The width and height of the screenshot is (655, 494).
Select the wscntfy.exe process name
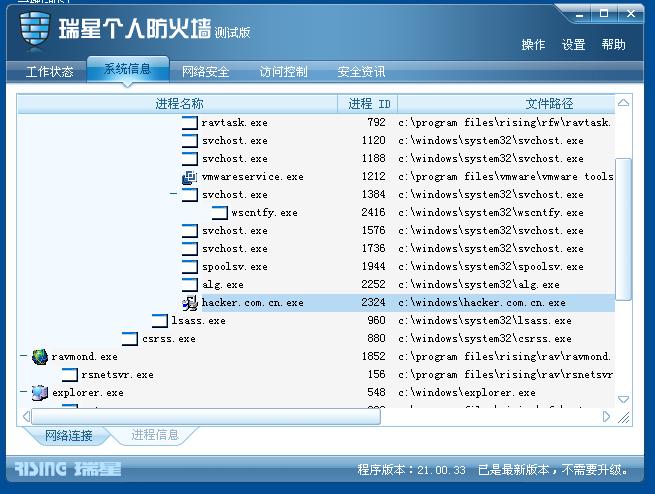tap(264, 213)
